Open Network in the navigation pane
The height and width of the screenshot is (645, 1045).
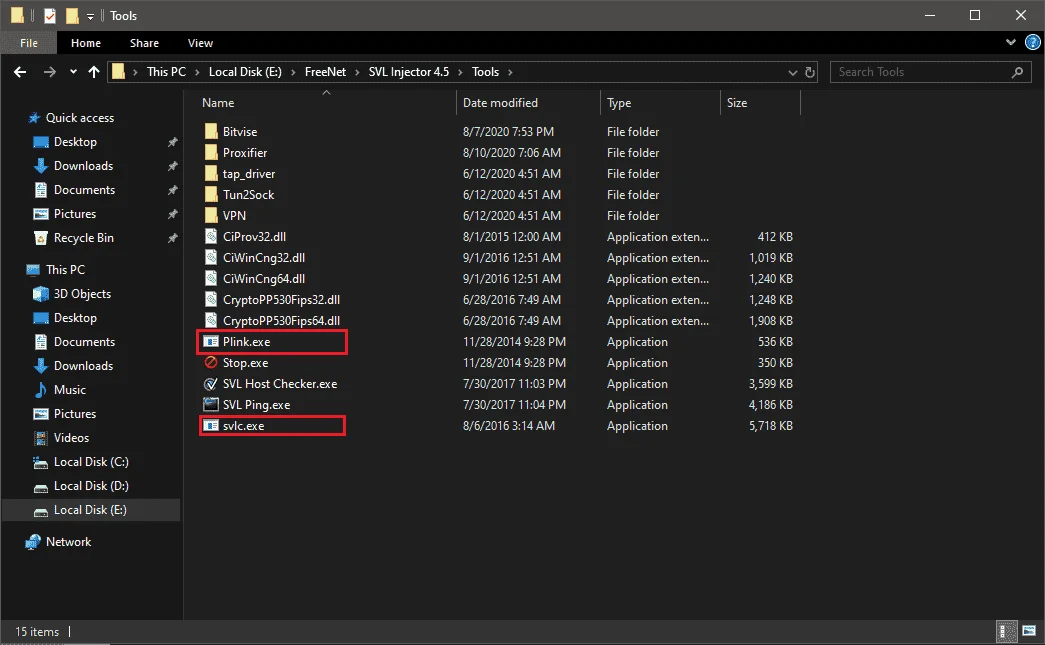pyautogui.click(x=68, y=542)
